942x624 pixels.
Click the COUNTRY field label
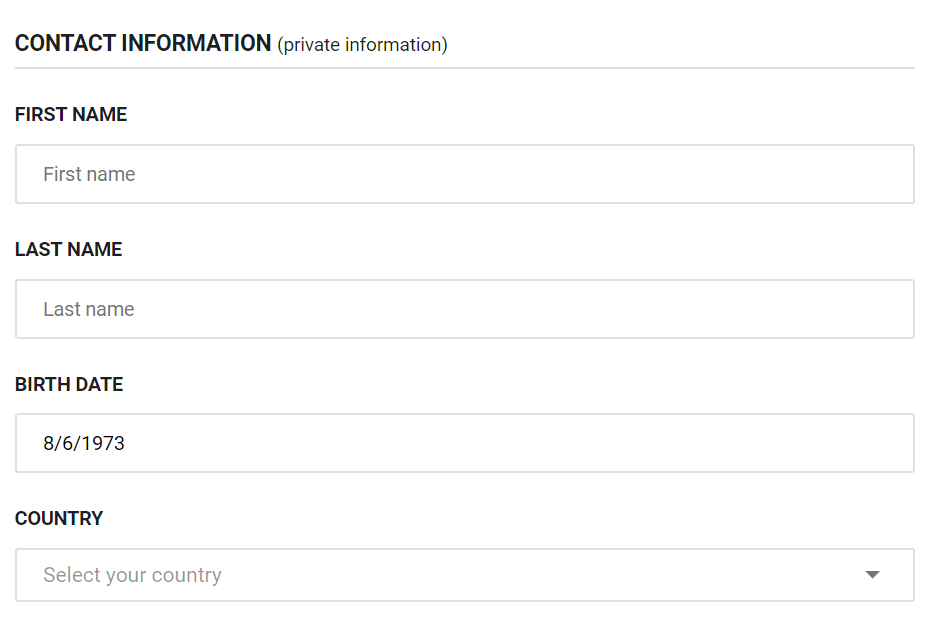click(59, 518)
